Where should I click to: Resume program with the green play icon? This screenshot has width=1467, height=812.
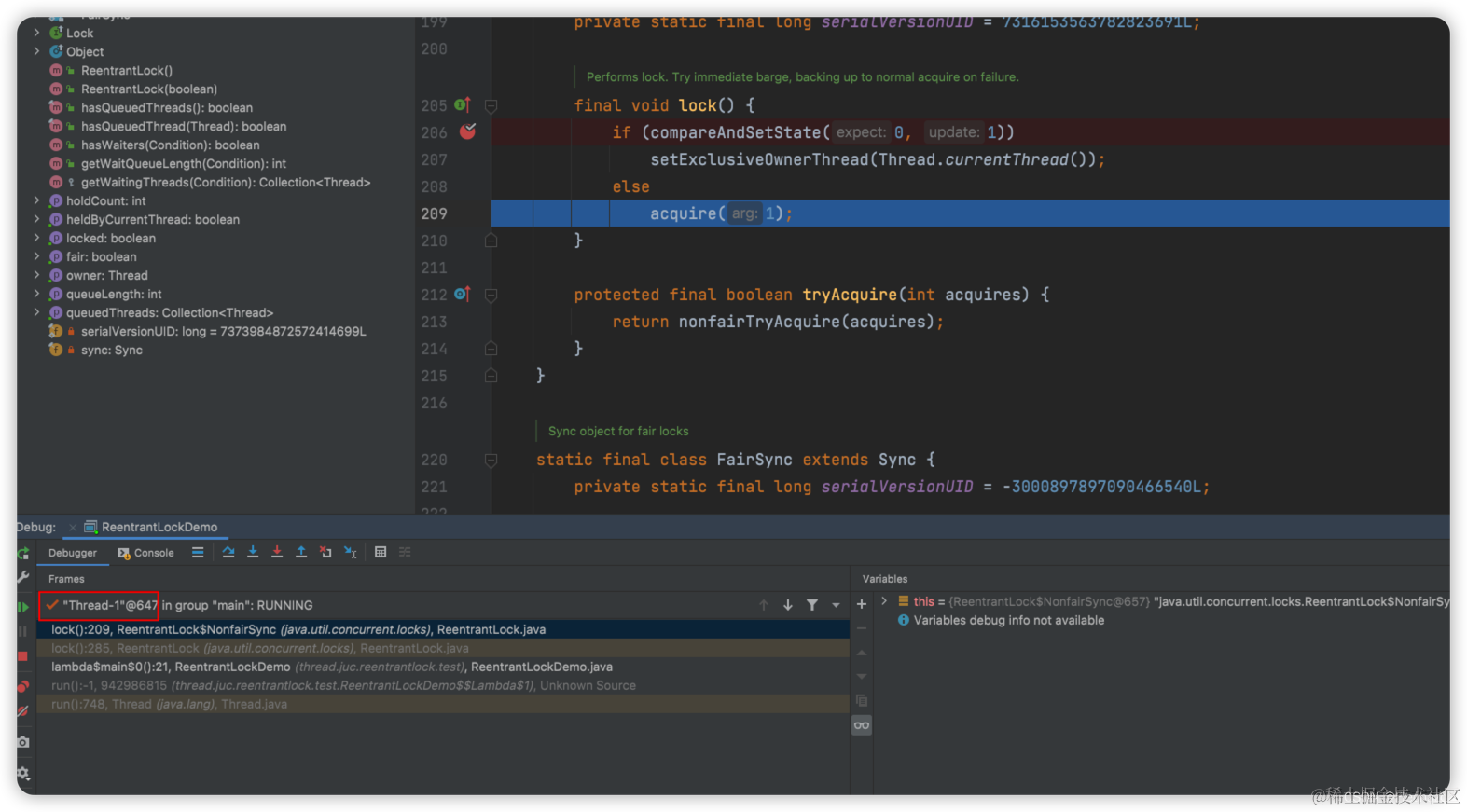(23, 607)
